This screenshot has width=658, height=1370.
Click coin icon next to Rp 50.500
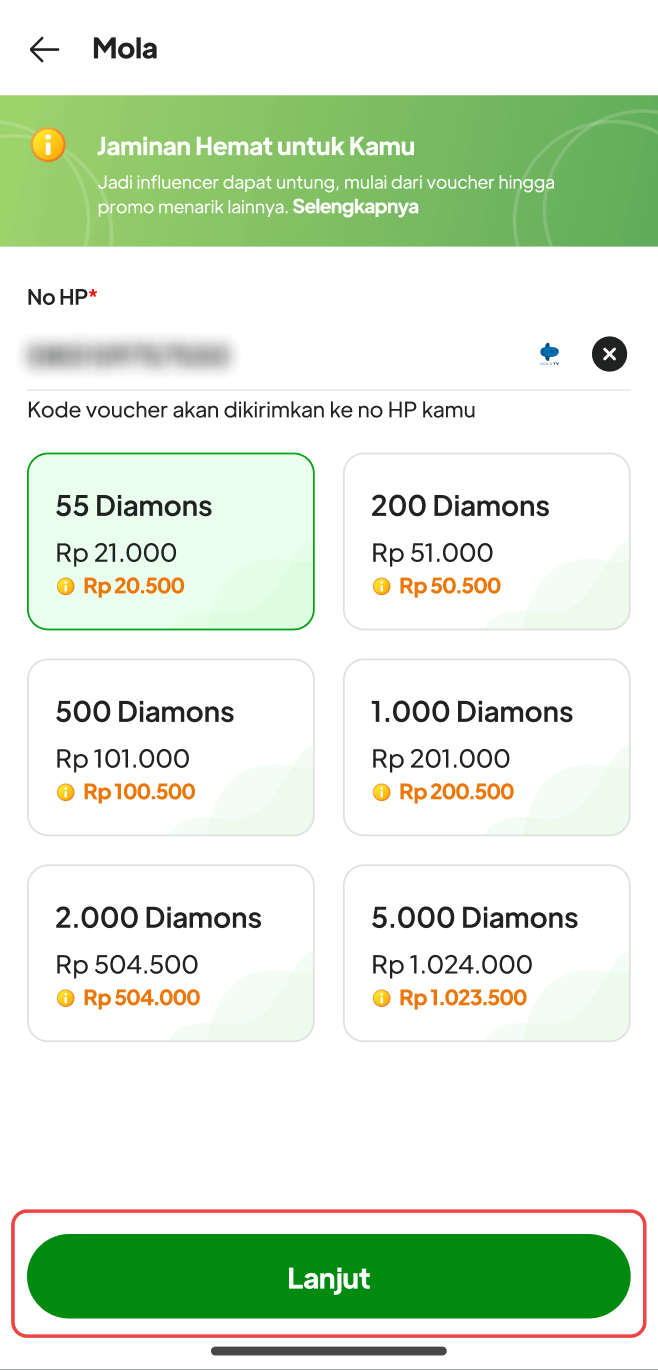click(381, 587)
